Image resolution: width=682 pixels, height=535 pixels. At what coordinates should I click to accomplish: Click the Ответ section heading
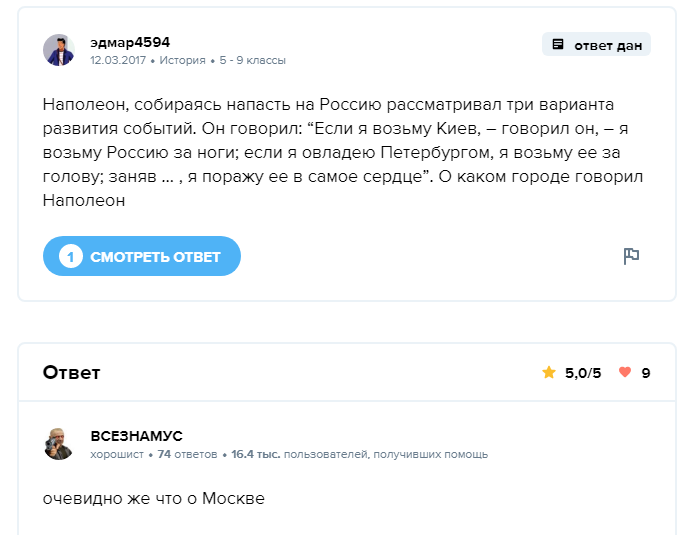[x=72, y=373]
